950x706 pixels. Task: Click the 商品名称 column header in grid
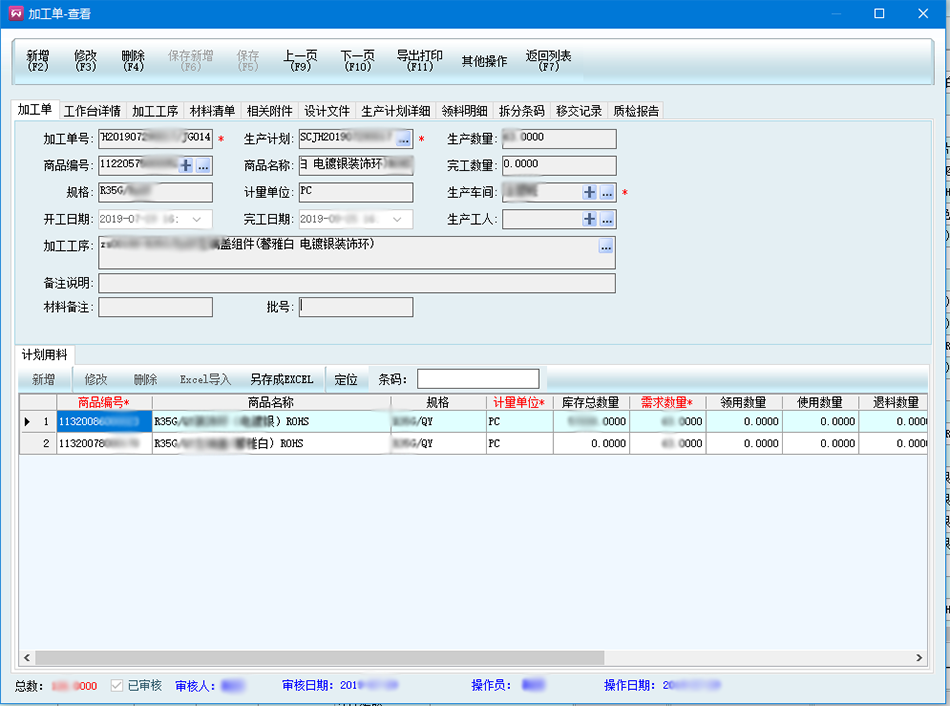coord(271,402)
